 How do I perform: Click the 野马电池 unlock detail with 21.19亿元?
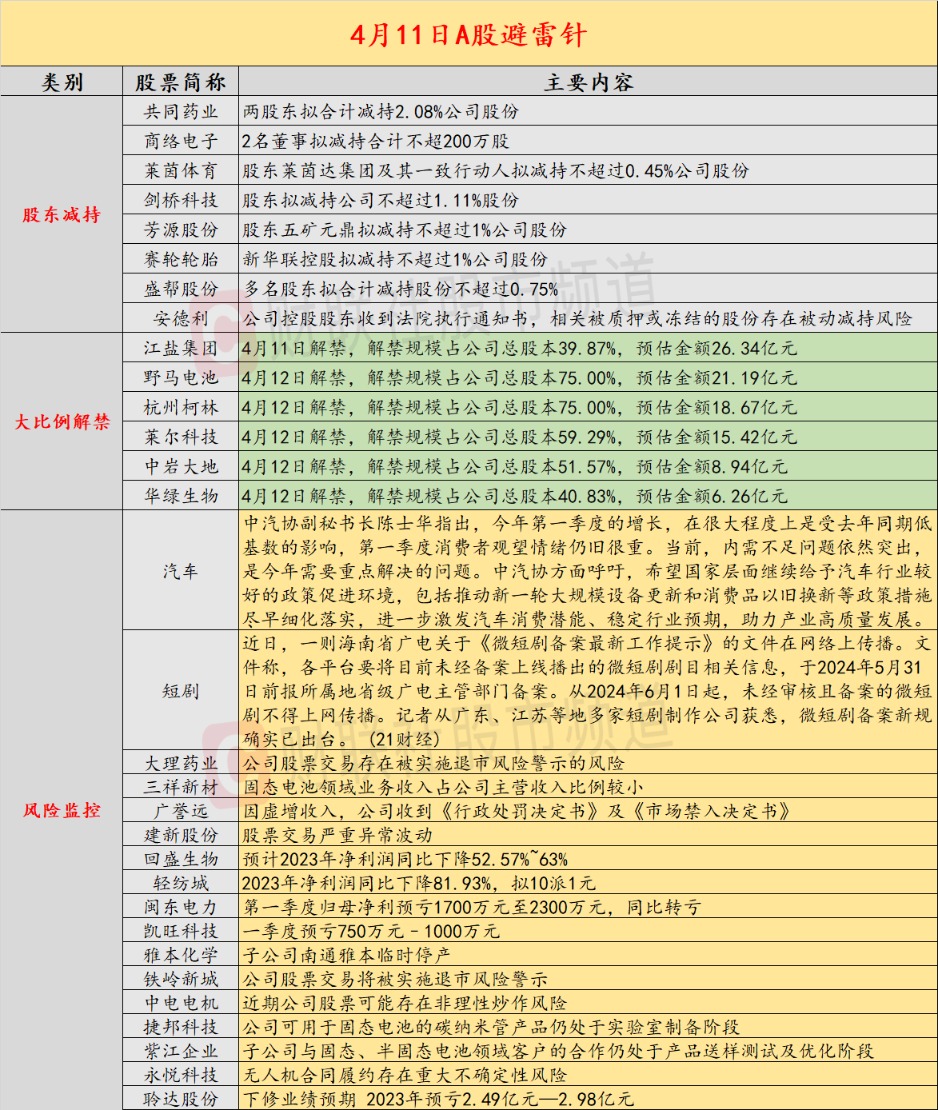click(x=519, y=377)
